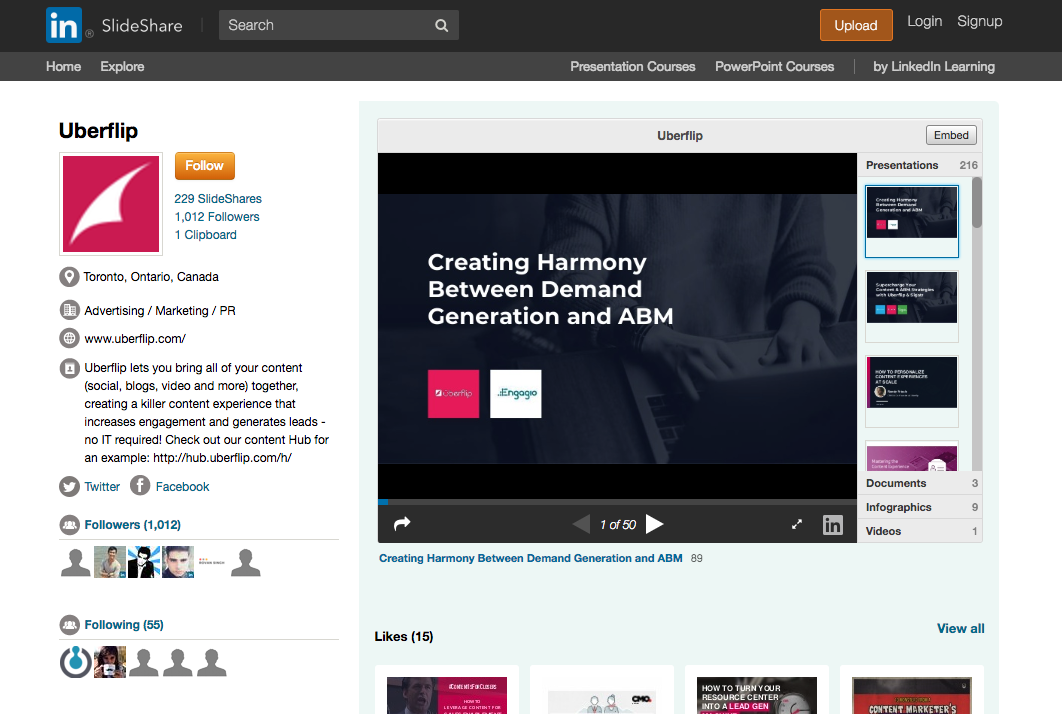Toggle fullscreen view of the presentation
This screenshot has height=714, width=1062.
(x=797, y=524)
